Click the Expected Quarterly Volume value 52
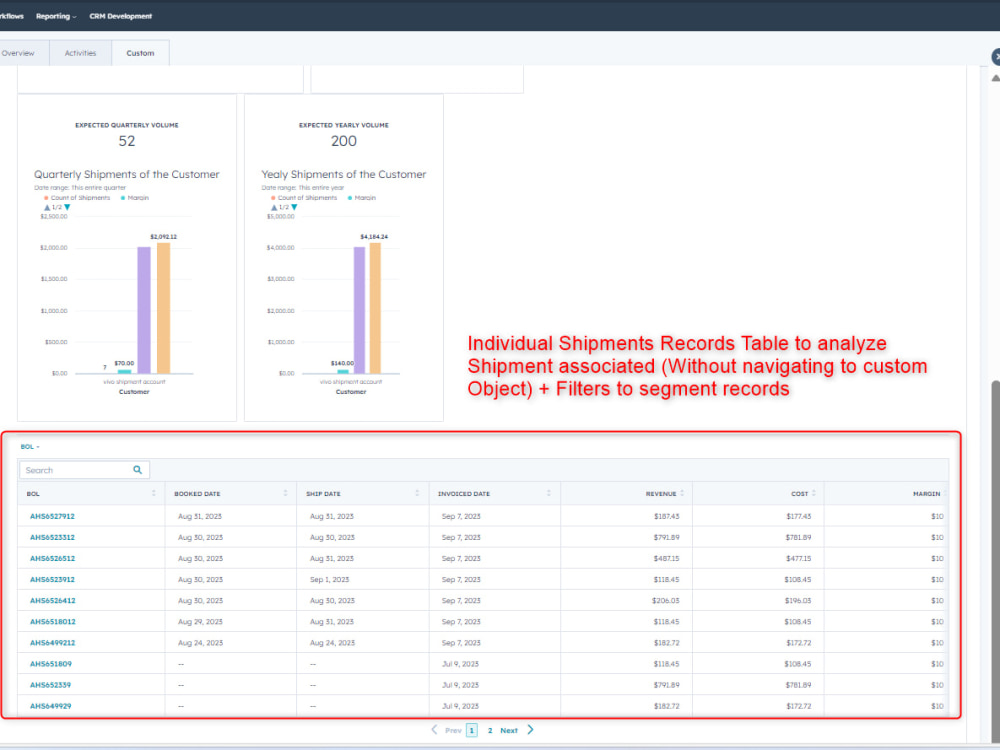The image size is (1000, 750). (127, 141)
